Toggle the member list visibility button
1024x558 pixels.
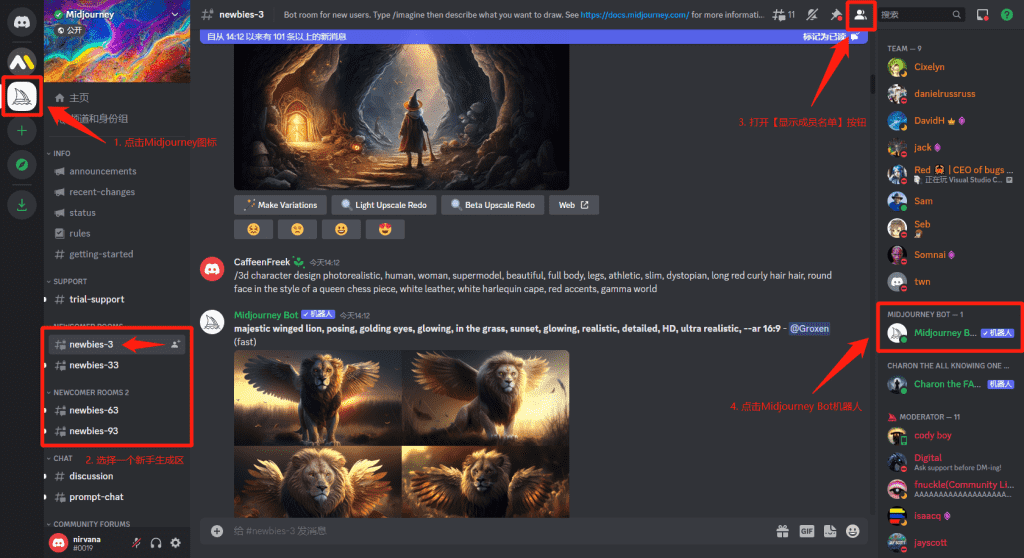coord(860,15)
